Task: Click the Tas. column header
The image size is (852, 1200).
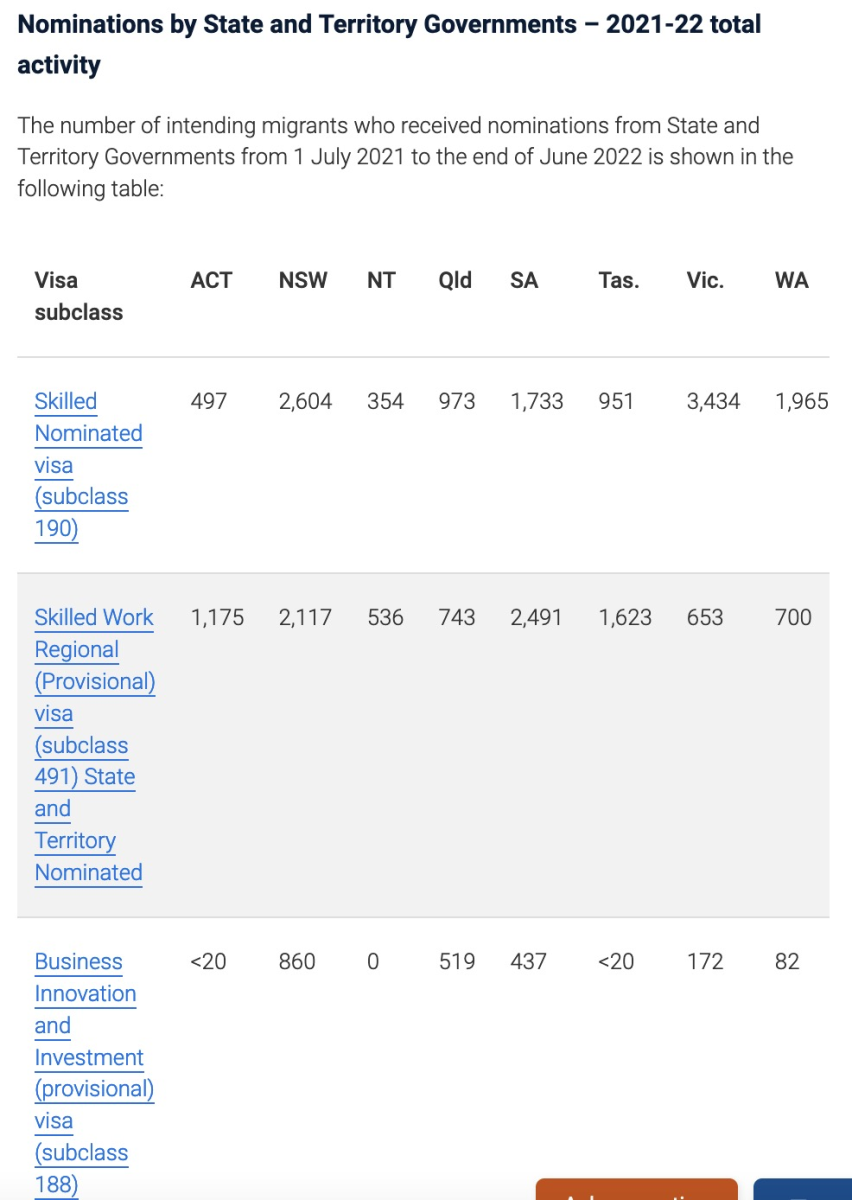Action: click(619, 281)
